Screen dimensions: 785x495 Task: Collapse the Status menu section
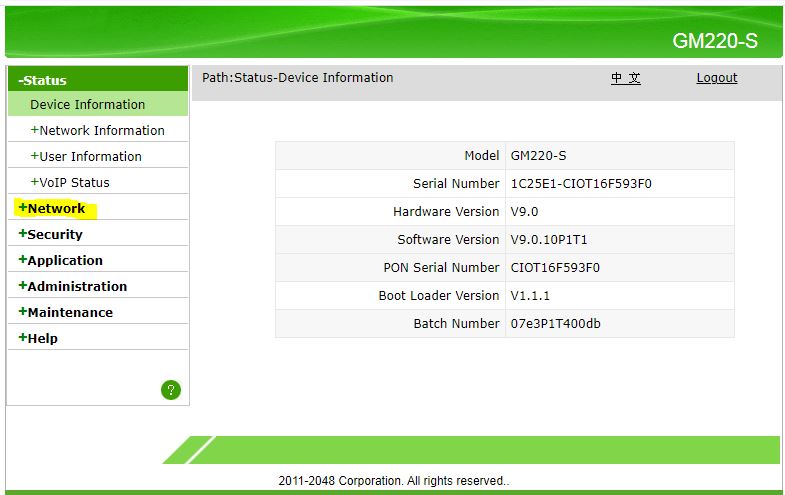[43, 81]
